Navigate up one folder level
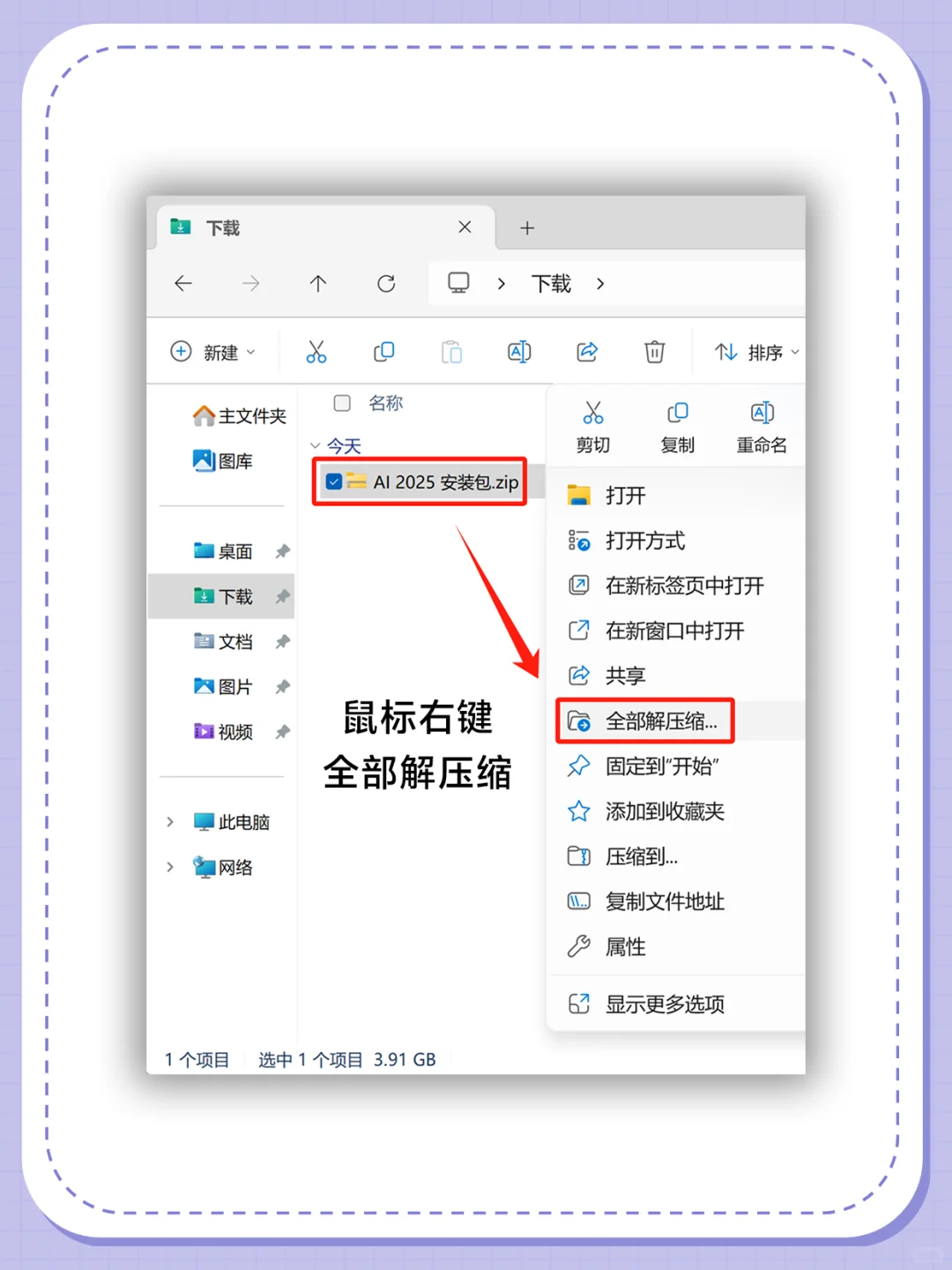Viewport: 952px width, 1270px height. (318, 283)
